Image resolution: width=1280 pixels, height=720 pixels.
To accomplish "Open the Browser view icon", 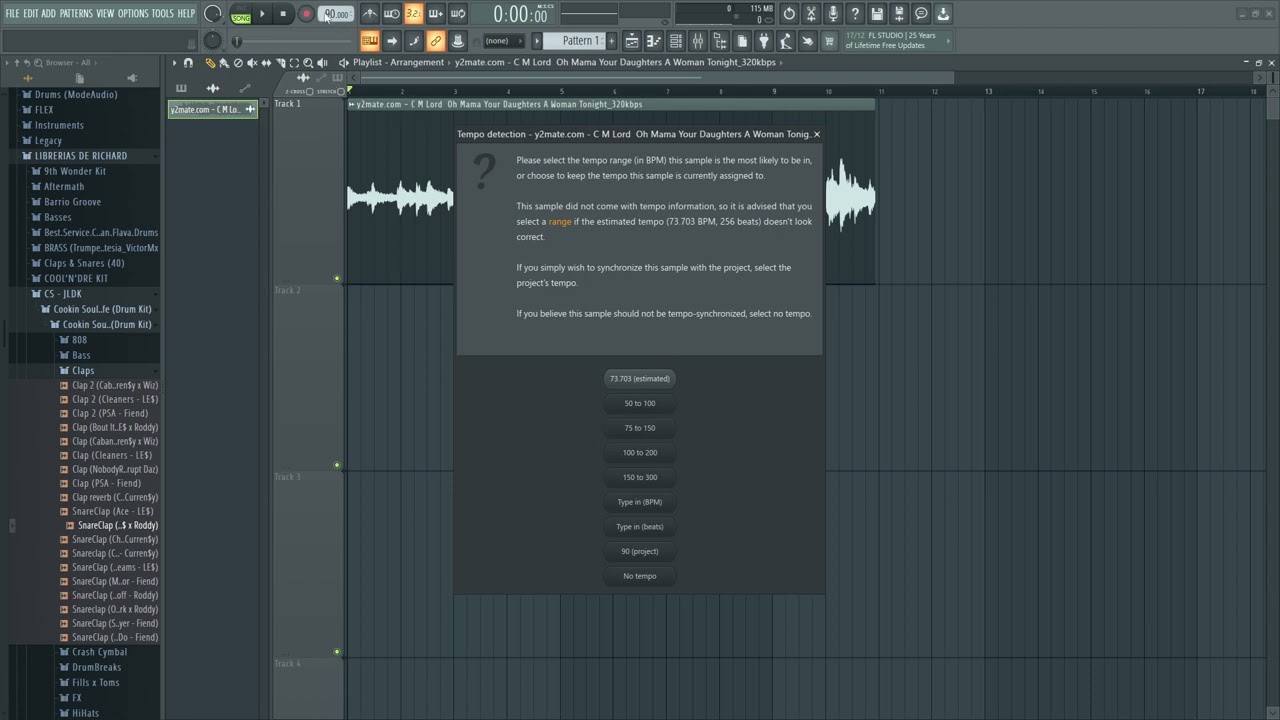I will point(720,41).
